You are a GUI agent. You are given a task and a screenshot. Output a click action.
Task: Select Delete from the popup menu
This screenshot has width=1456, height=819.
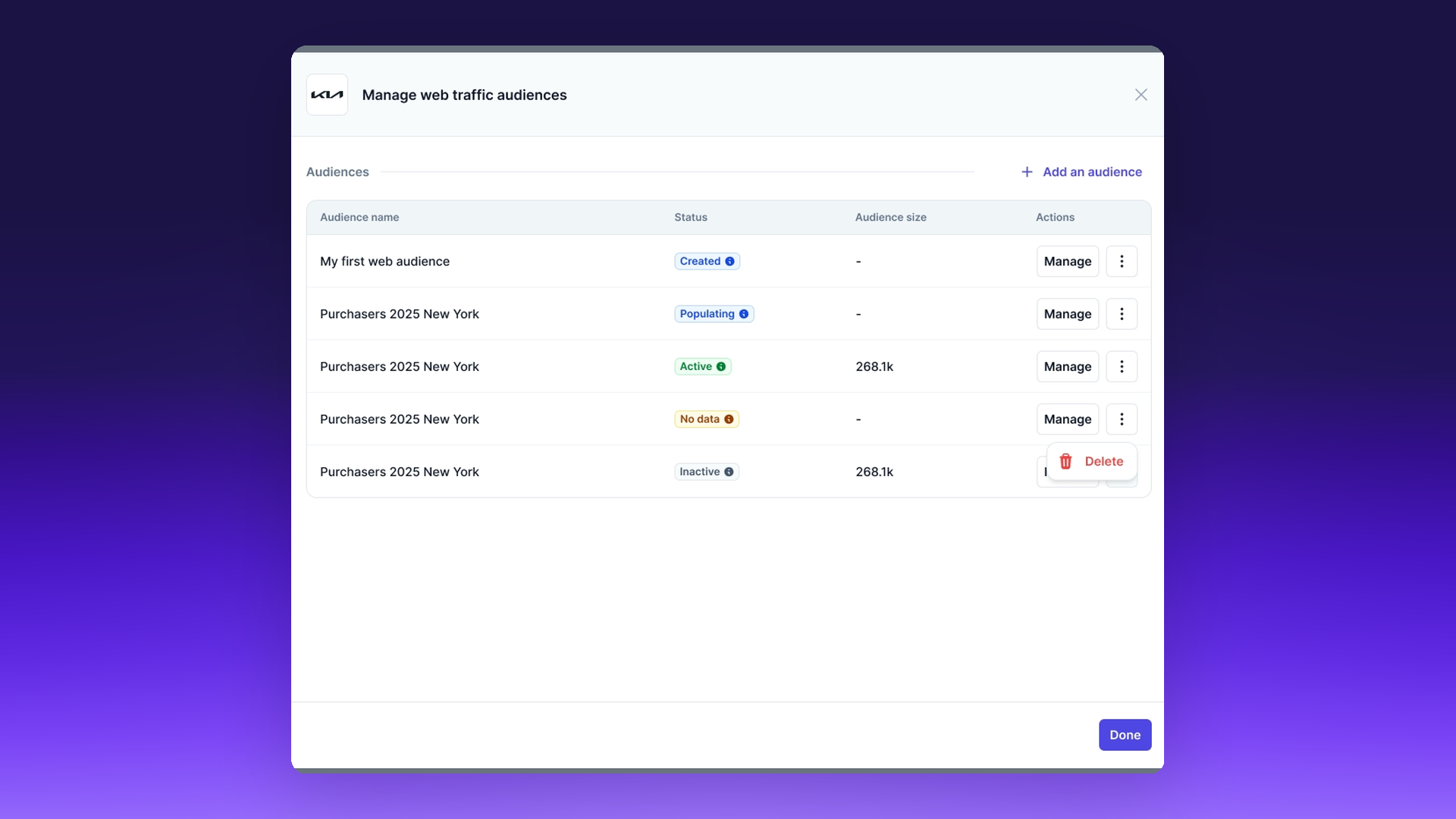1103,461
